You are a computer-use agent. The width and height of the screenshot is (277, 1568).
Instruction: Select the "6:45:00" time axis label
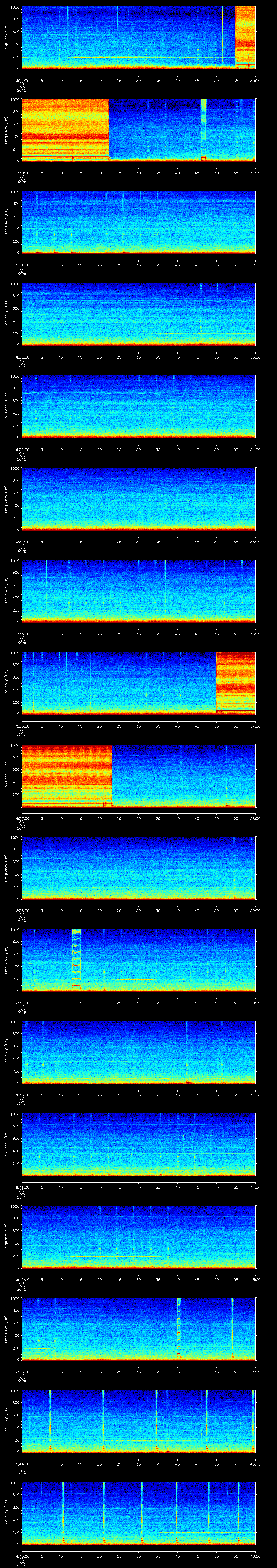coord(21,1556)
